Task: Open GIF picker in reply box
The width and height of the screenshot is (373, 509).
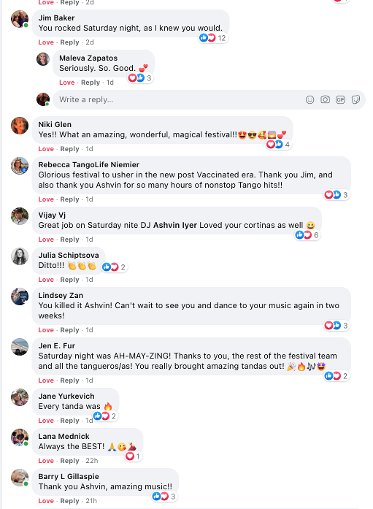Action: [340, 100]
